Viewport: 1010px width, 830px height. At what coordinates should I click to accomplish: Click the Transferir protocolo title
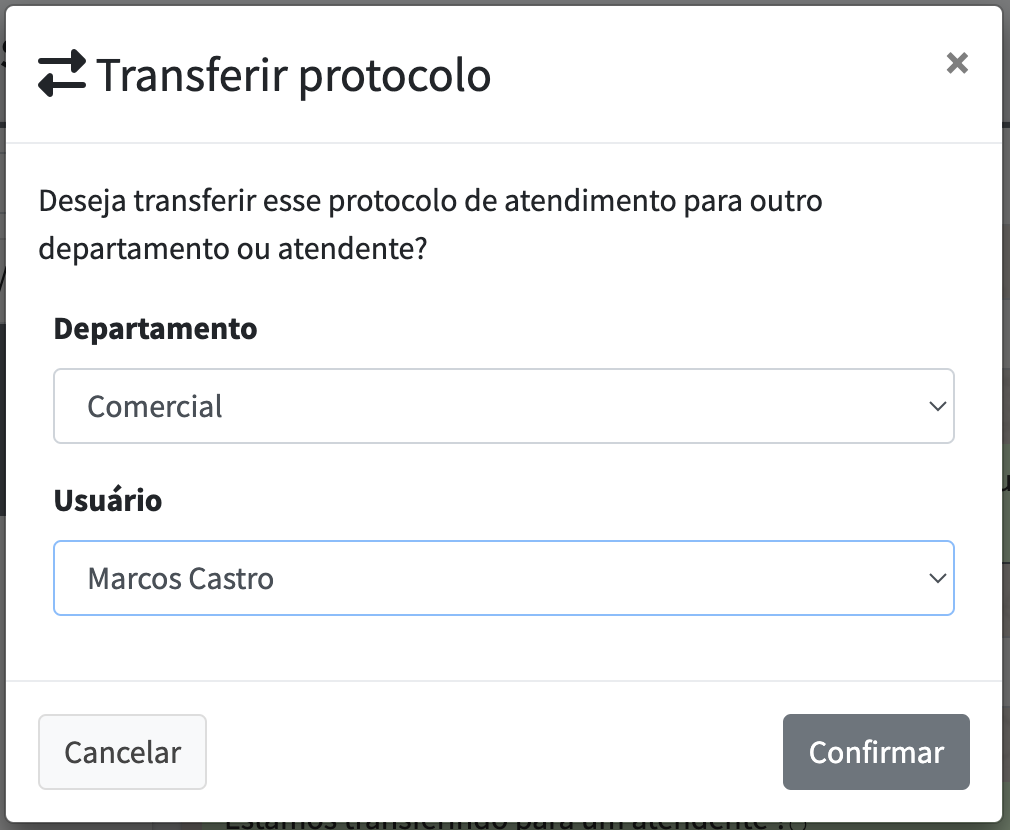293,73
